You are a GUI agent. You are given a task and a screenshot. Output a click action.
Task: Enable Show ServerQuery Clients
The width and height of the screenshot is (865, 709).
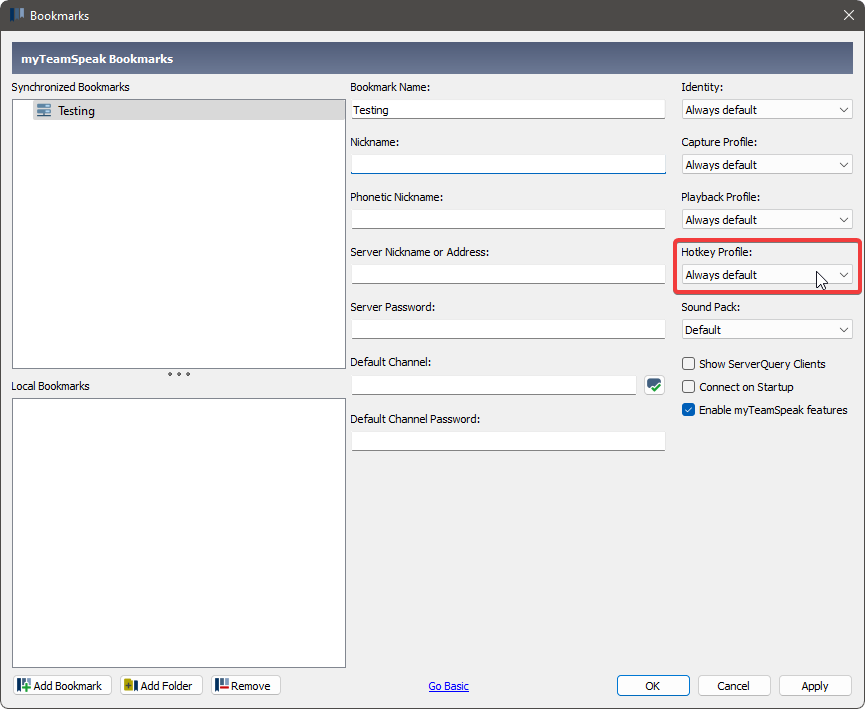coord(688,364)
